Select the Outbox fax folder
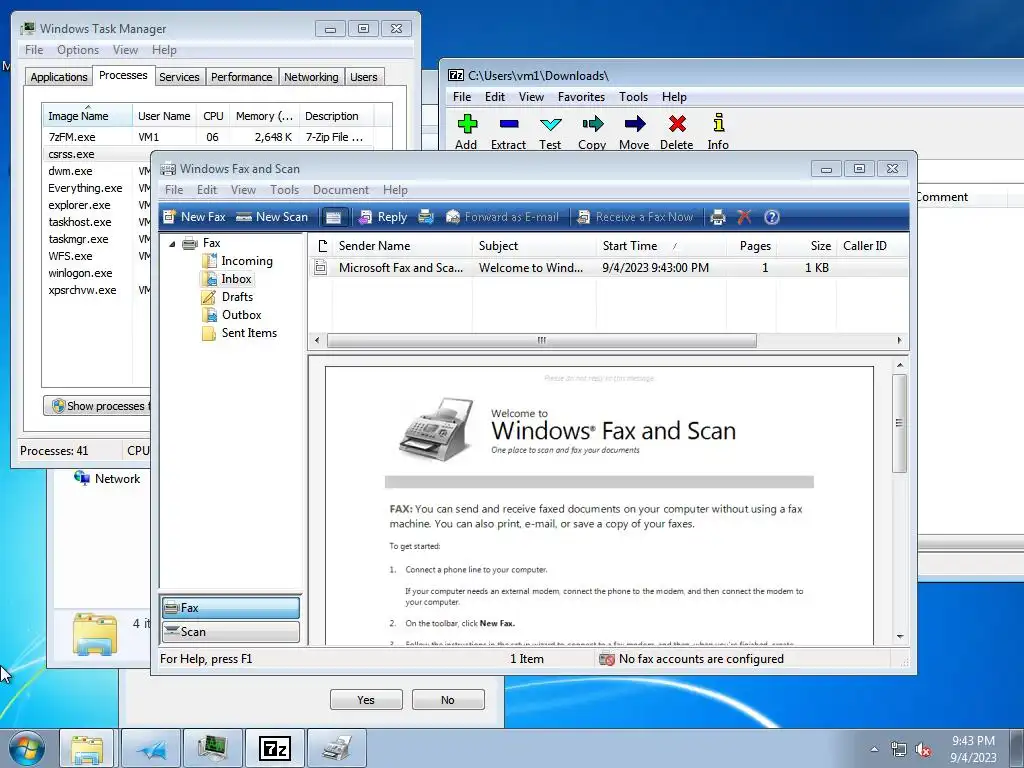 click(x=232, y=315)
